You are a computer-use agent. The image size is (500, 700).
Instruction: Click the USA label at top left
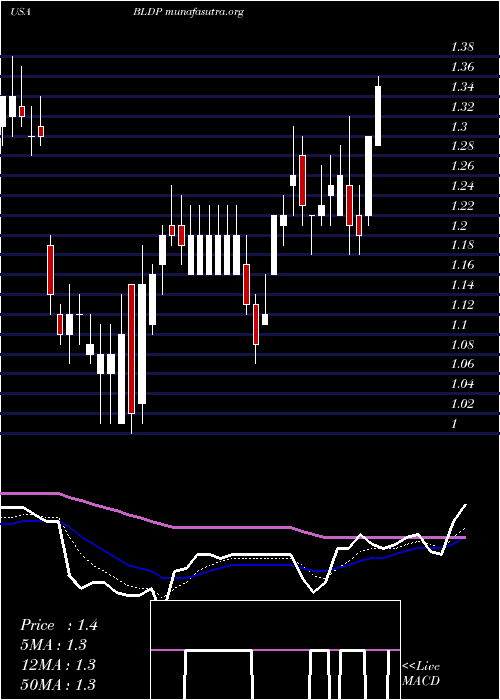(20, 12)
